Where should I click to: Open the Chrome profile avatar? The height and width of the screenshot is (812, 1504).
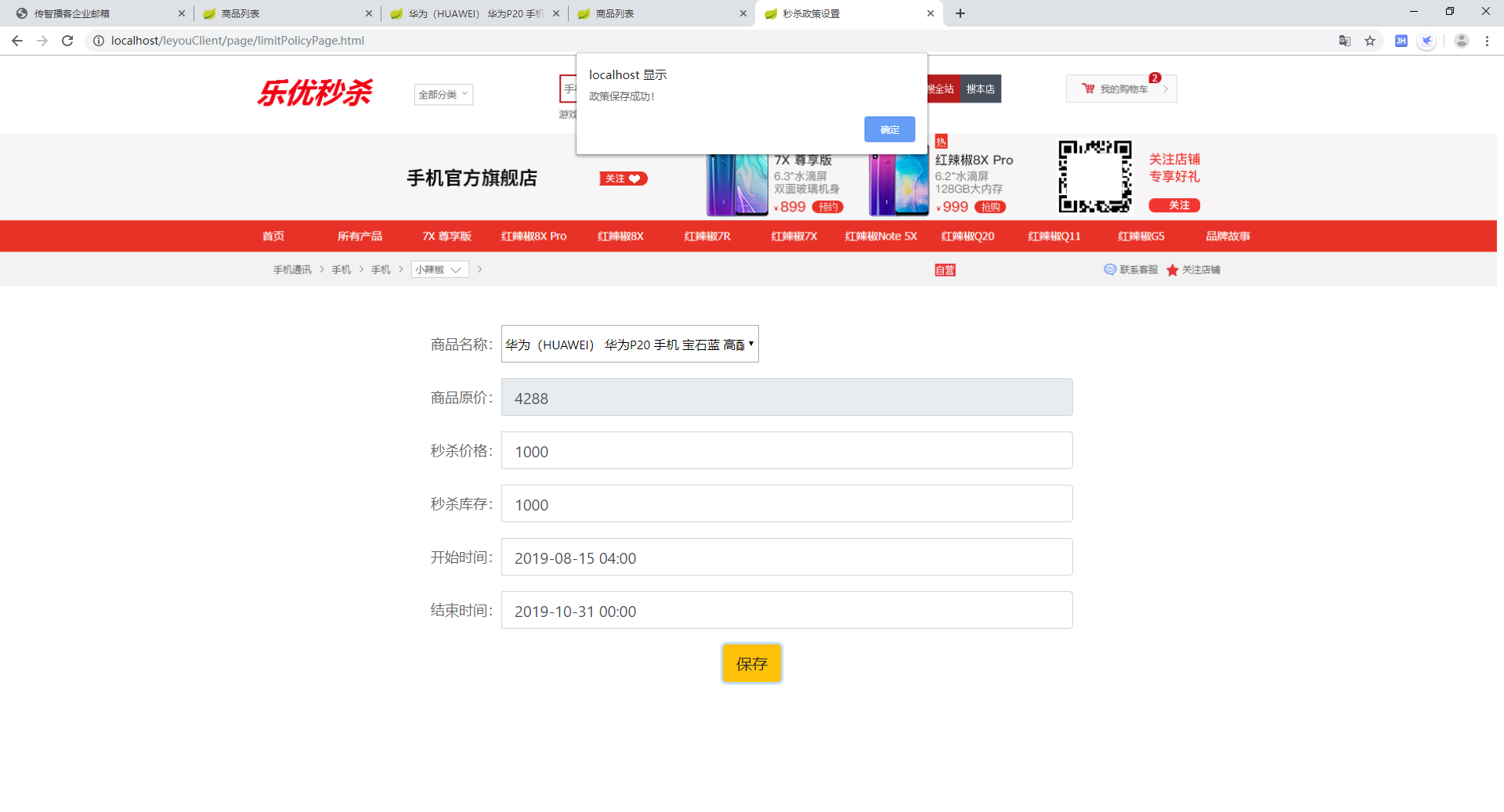[x=1462, y=41]
